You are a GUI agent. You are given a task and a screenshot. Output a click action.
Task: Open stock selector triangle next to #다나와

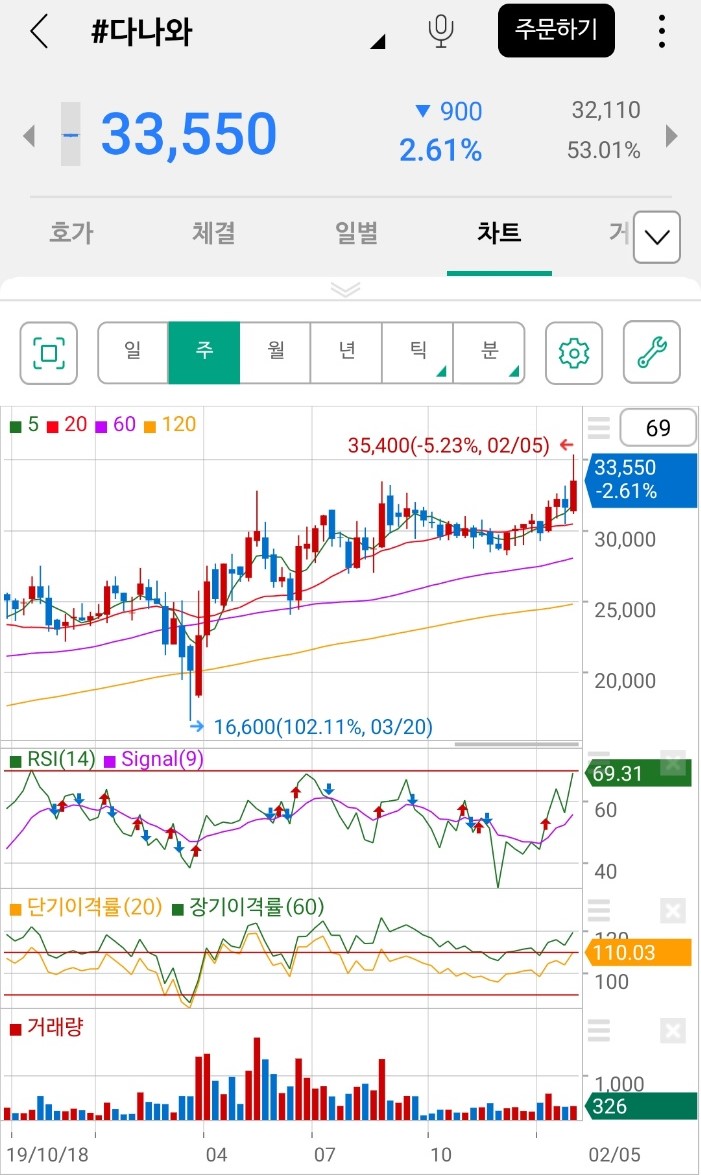[x=378, y=42]
